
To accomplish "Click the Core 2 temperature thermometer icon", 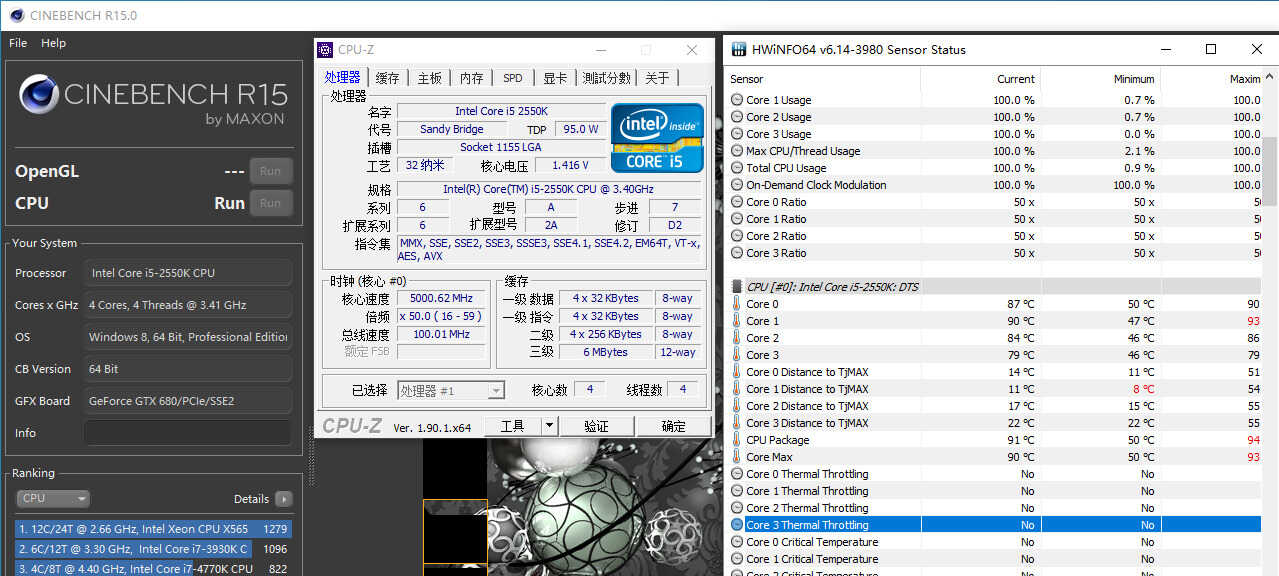I will click(737, 338).
